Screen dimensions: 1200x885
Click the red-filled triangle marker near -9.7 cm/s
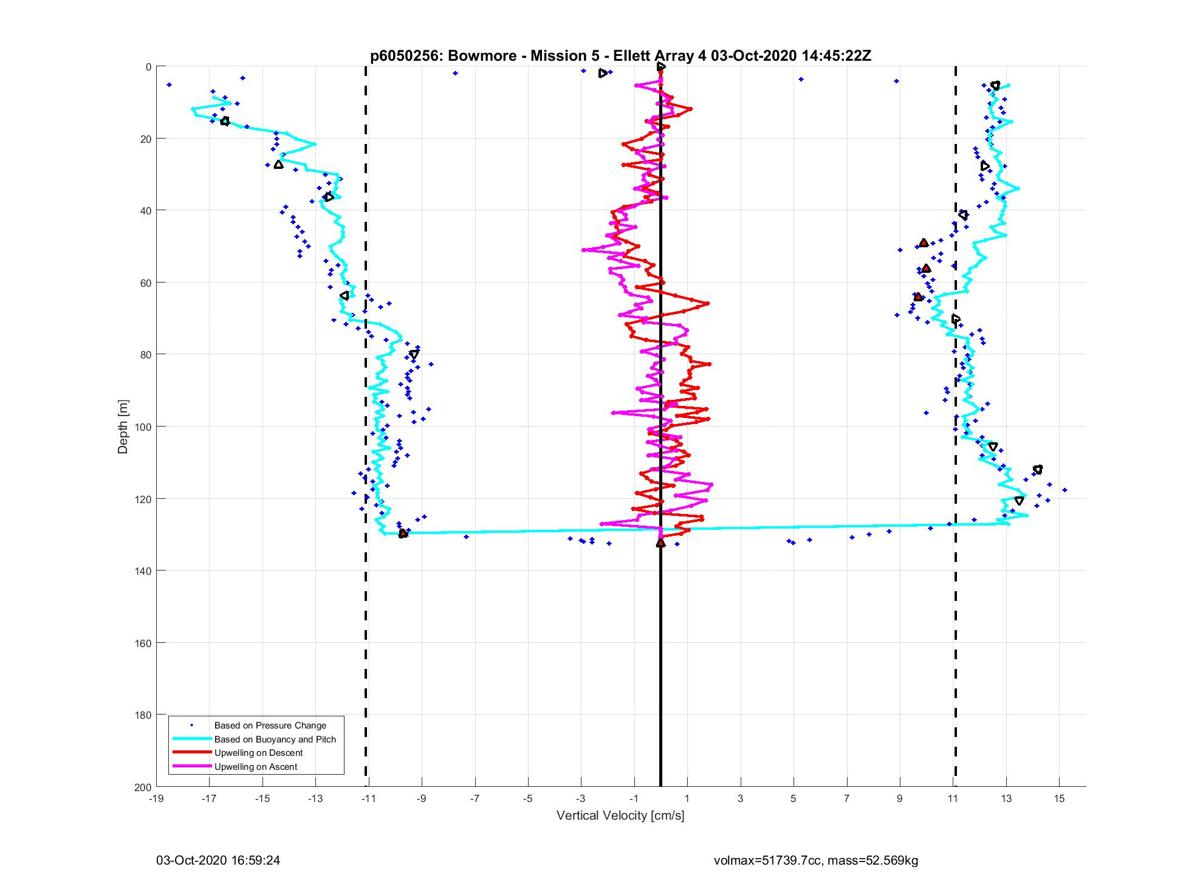click(x=403, y=534)
